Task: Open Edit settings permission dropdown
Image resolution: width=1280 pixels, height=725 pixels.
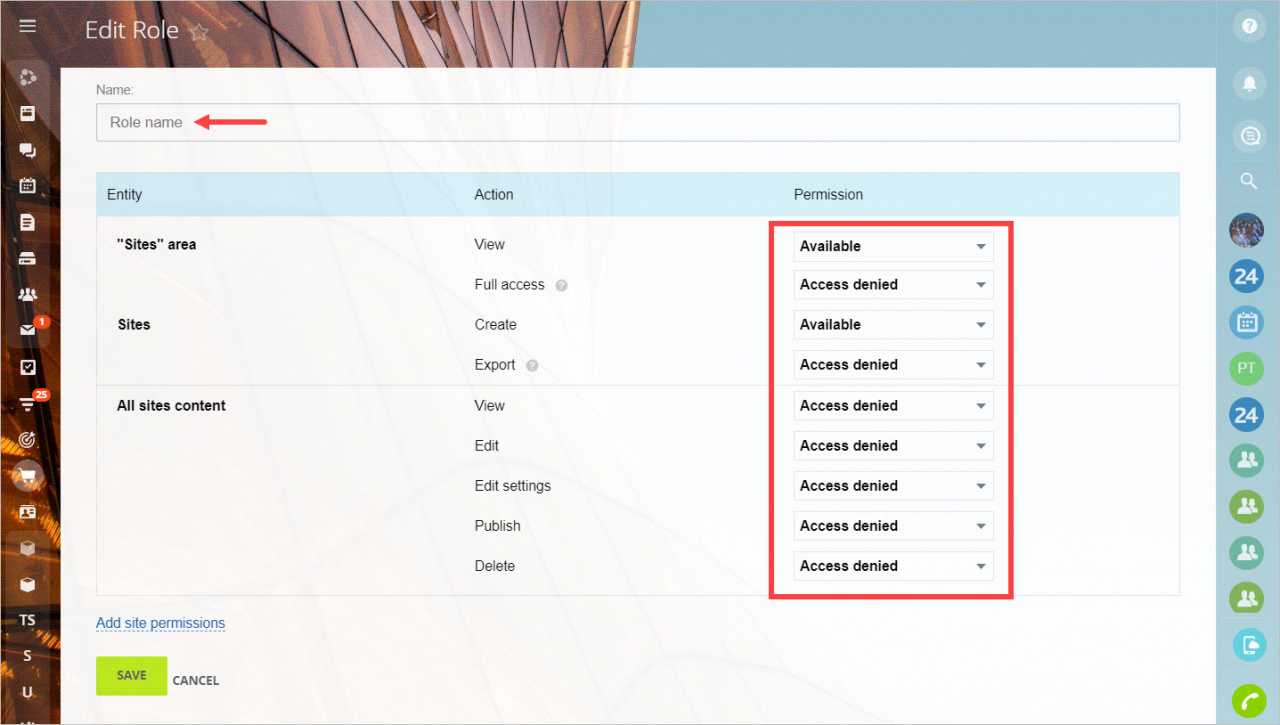Action: pos(893,485)
